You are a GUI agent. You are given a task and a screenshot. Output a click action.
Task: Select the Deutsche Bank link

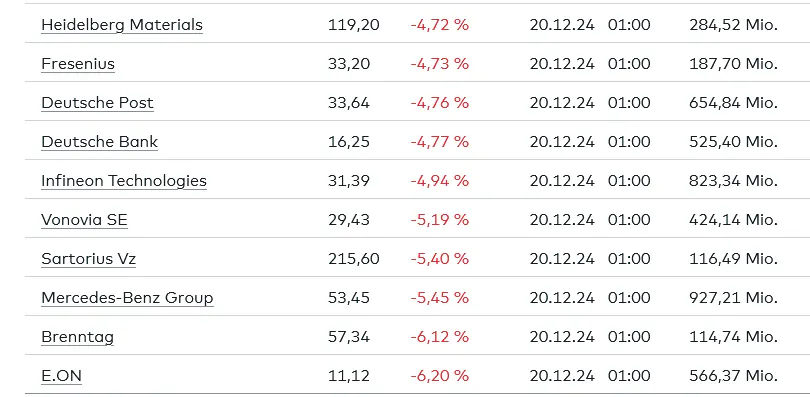click(100, 141)
